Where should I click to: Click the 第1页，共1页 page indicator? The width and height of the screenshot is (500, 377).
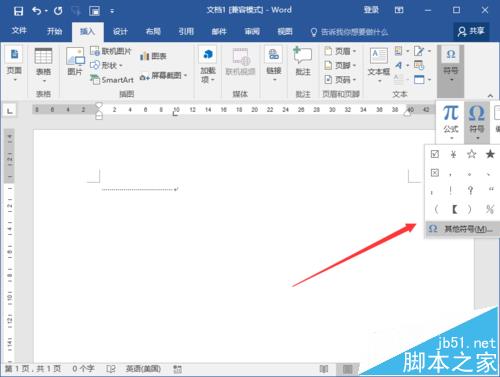pyautogui.click(x=33, y=369)
